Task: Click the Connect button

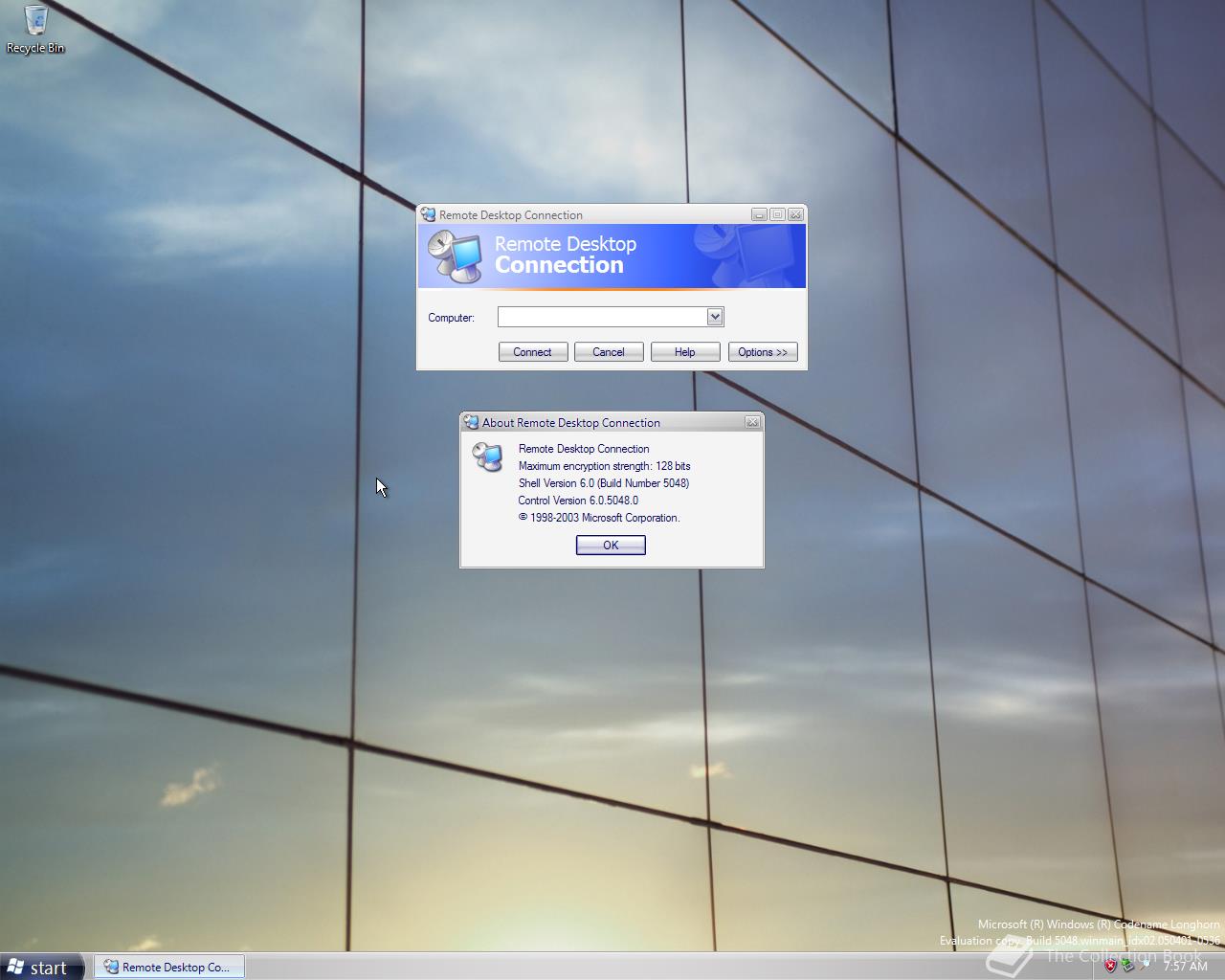Action: [x=533, y=352]
